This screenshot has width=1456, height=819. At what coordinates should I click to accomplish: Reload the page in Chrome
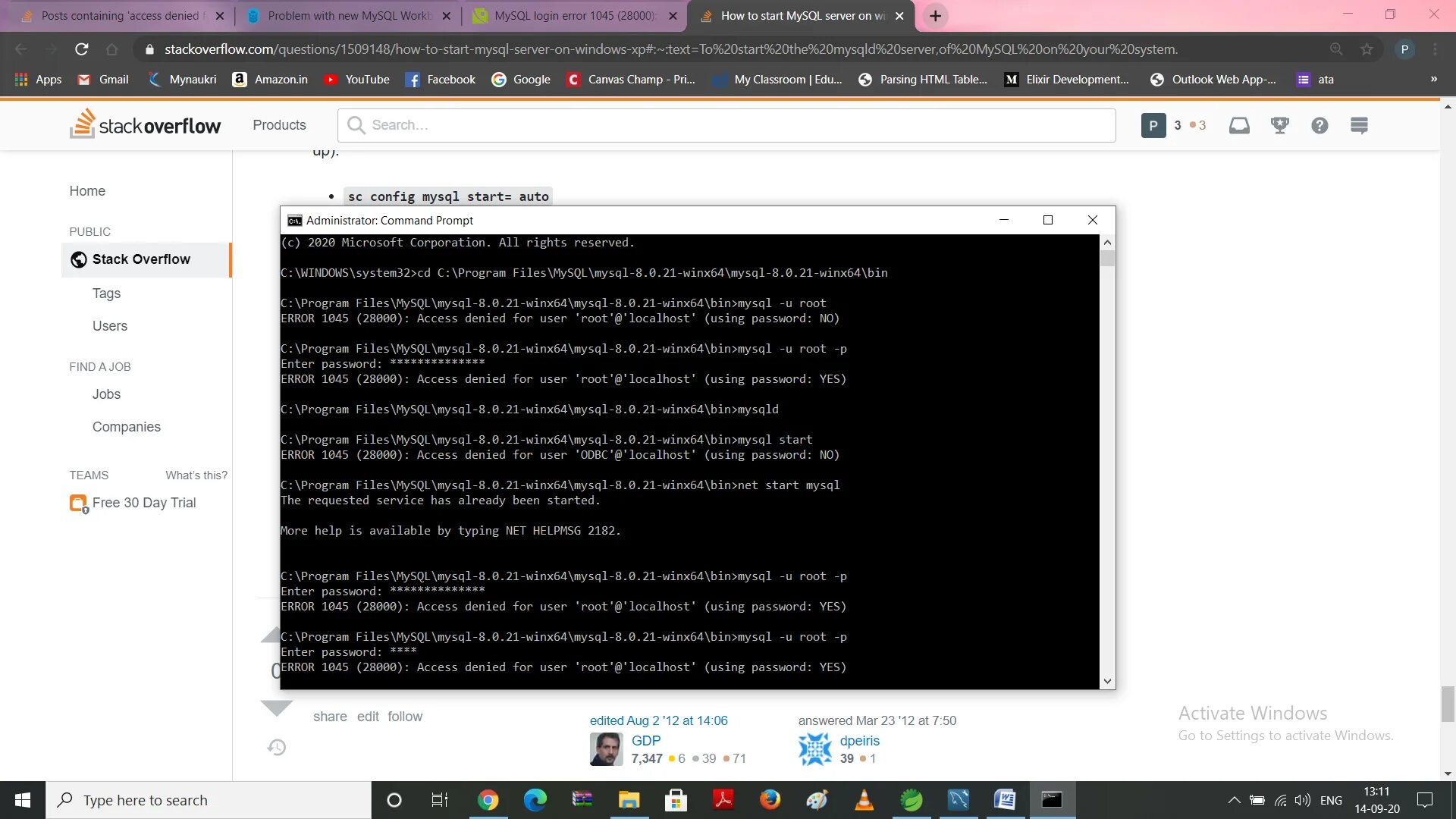(82, 49)
